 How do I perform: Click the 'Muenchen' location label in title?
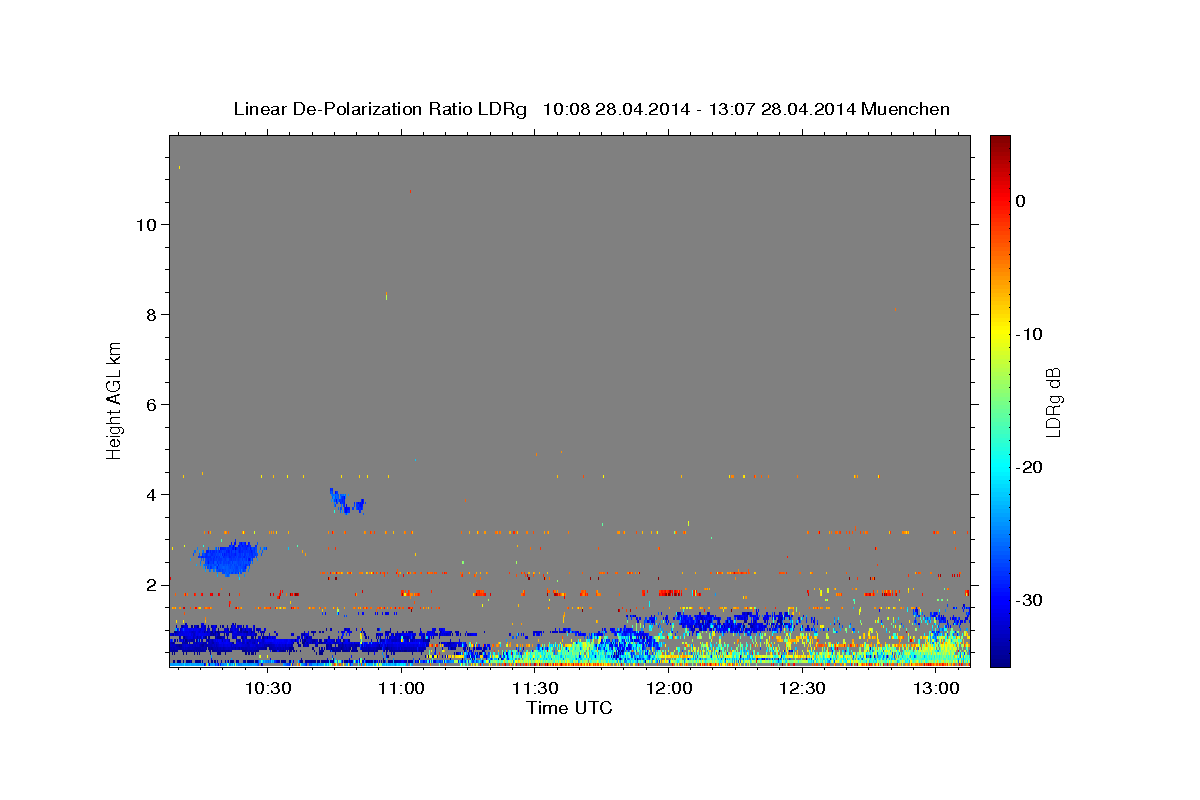coord(905,109)
